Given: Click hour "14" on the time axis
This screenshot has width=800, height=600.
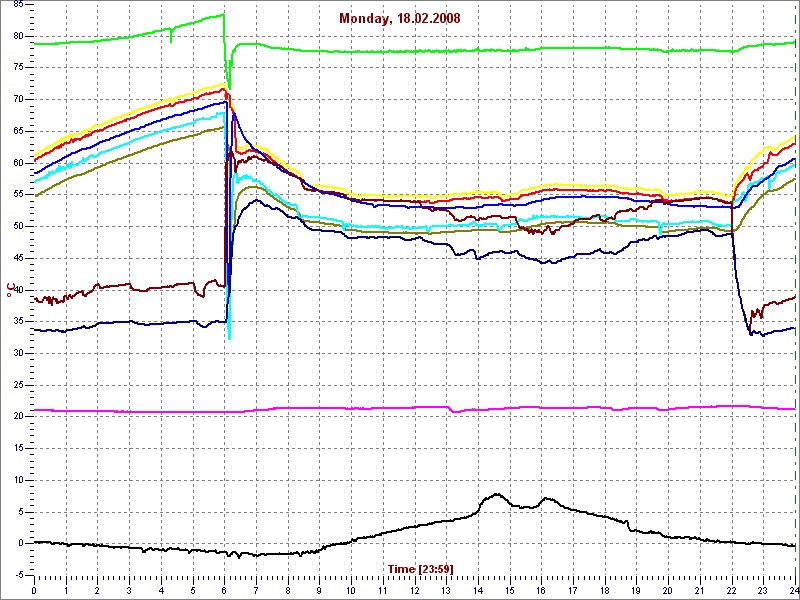Looking at the screenshot, I should (x=478, y=589).
